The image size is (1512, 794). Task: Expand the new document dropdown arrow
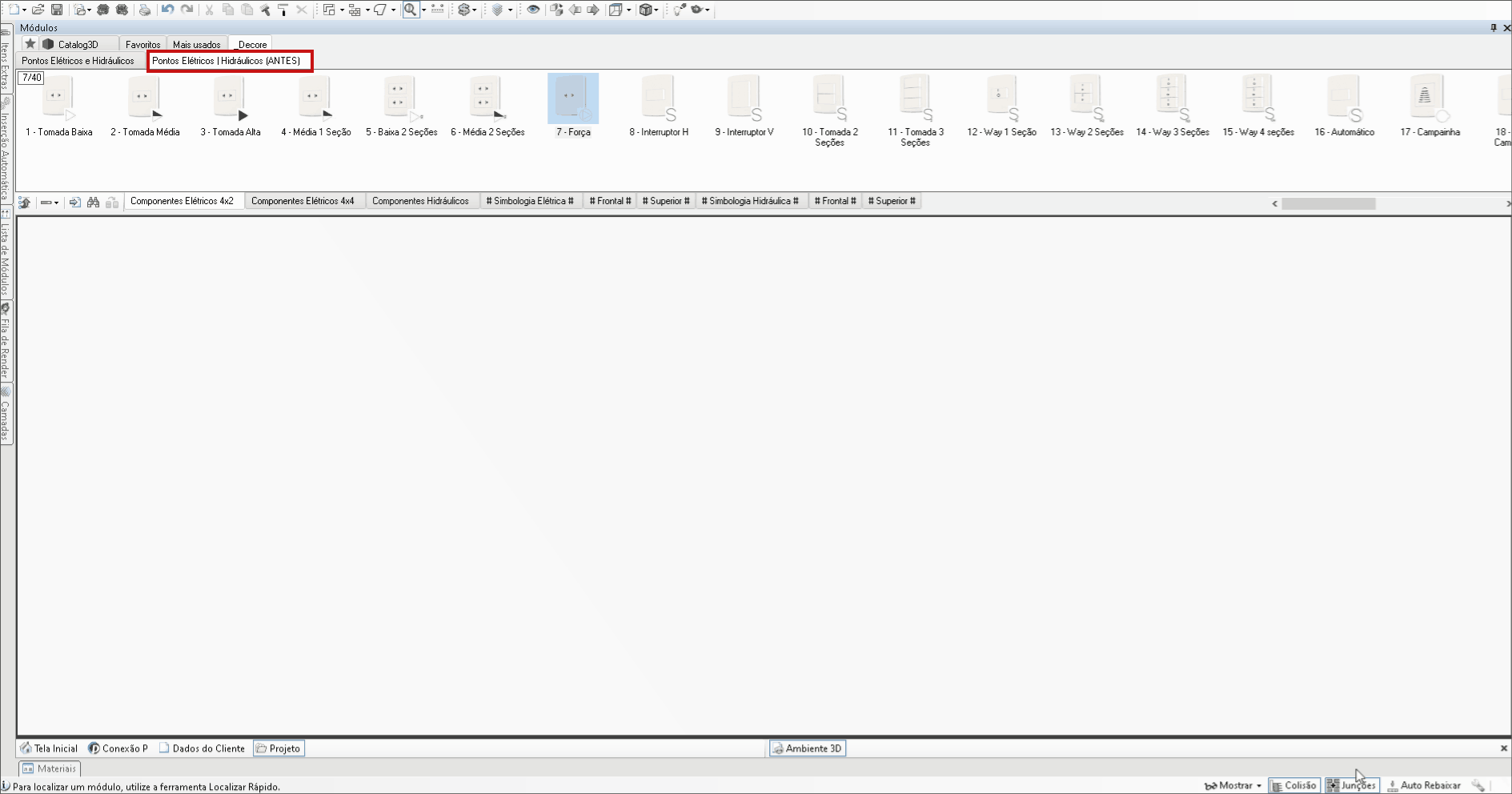25,10
